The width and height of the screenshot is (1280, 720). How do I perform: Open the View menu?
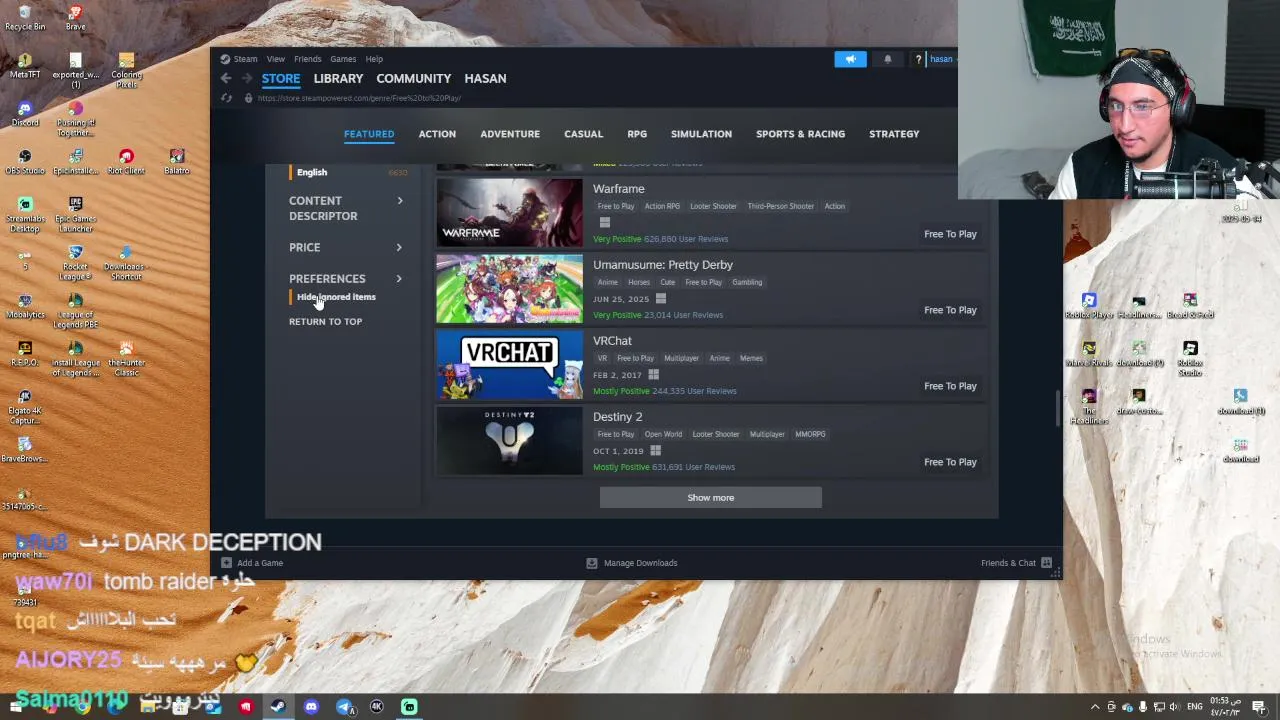[275, 59]
